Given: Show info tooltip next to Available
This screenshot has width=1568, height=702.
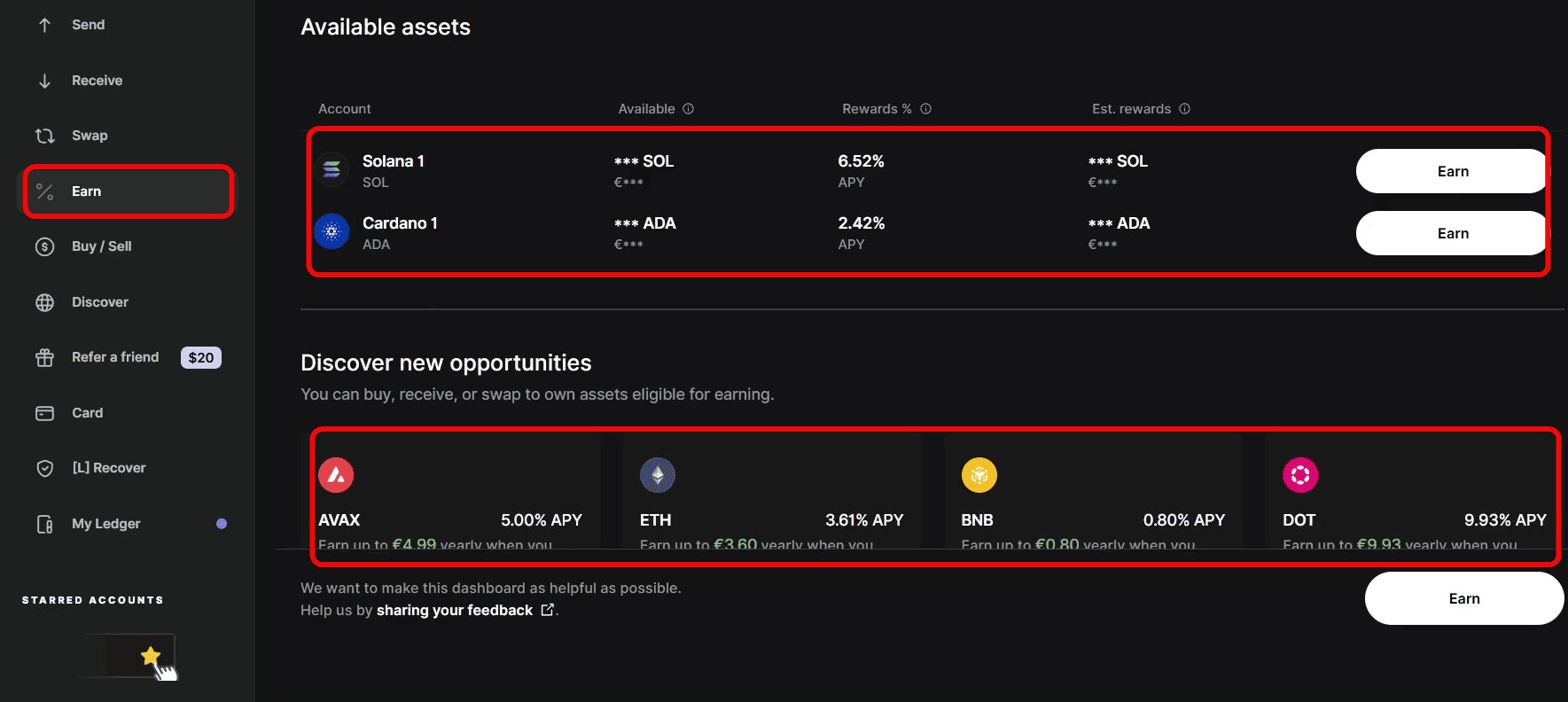Looking at the screenshot, I should tap(689, 109).
